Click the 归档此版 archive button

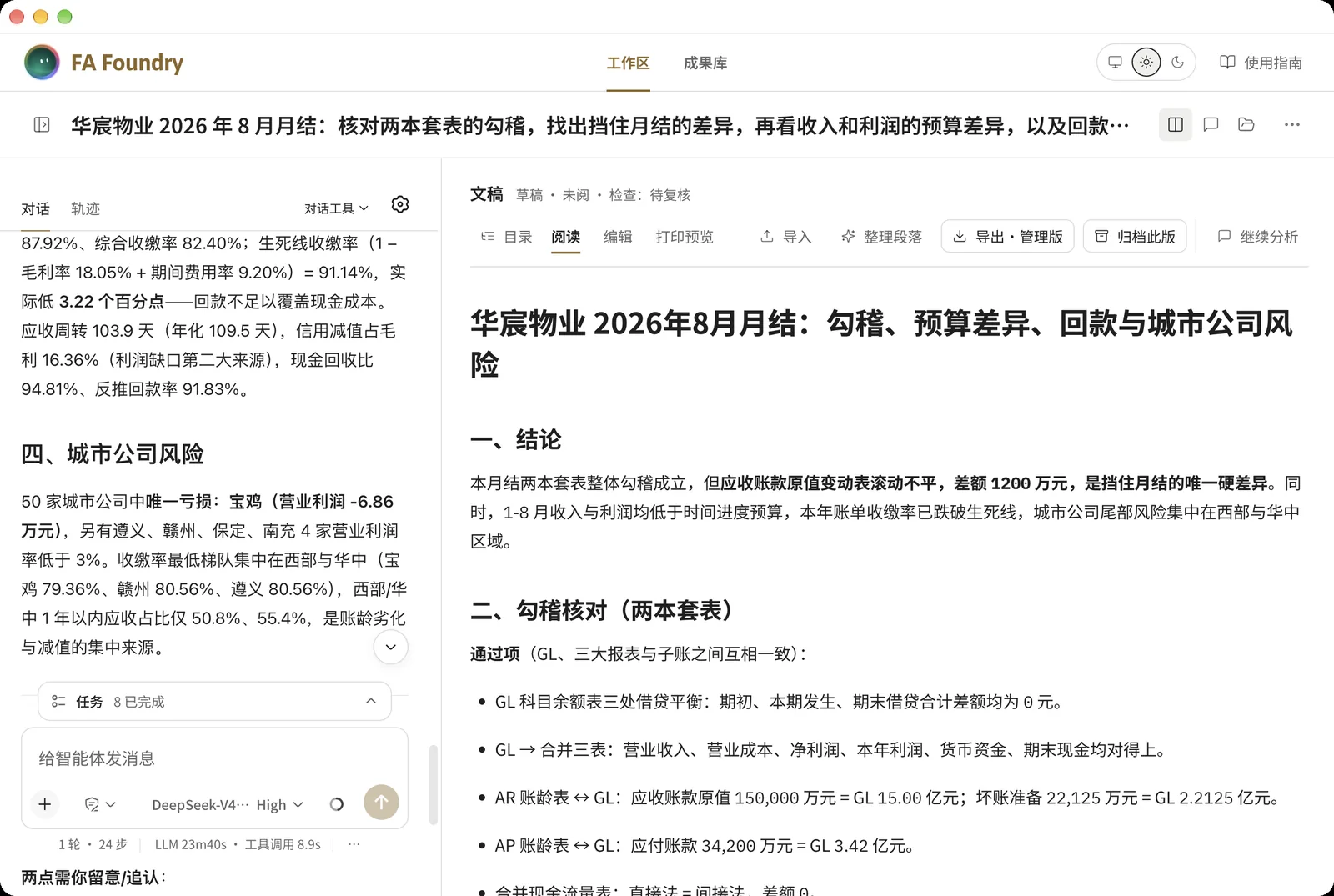(x=1135, y=237)
